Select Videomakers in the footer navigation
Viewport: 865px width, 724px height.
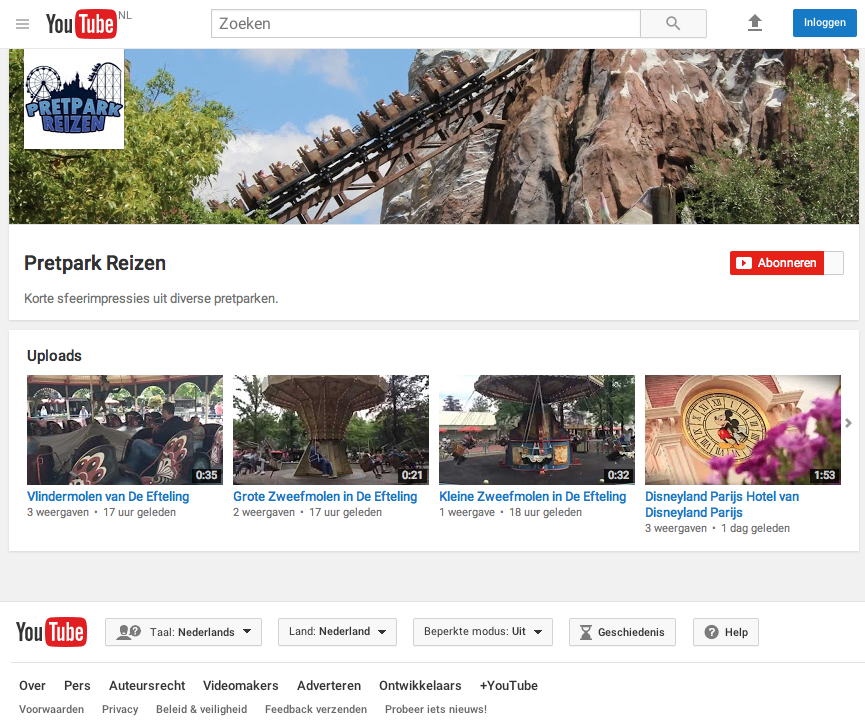(x=240, y=686)
